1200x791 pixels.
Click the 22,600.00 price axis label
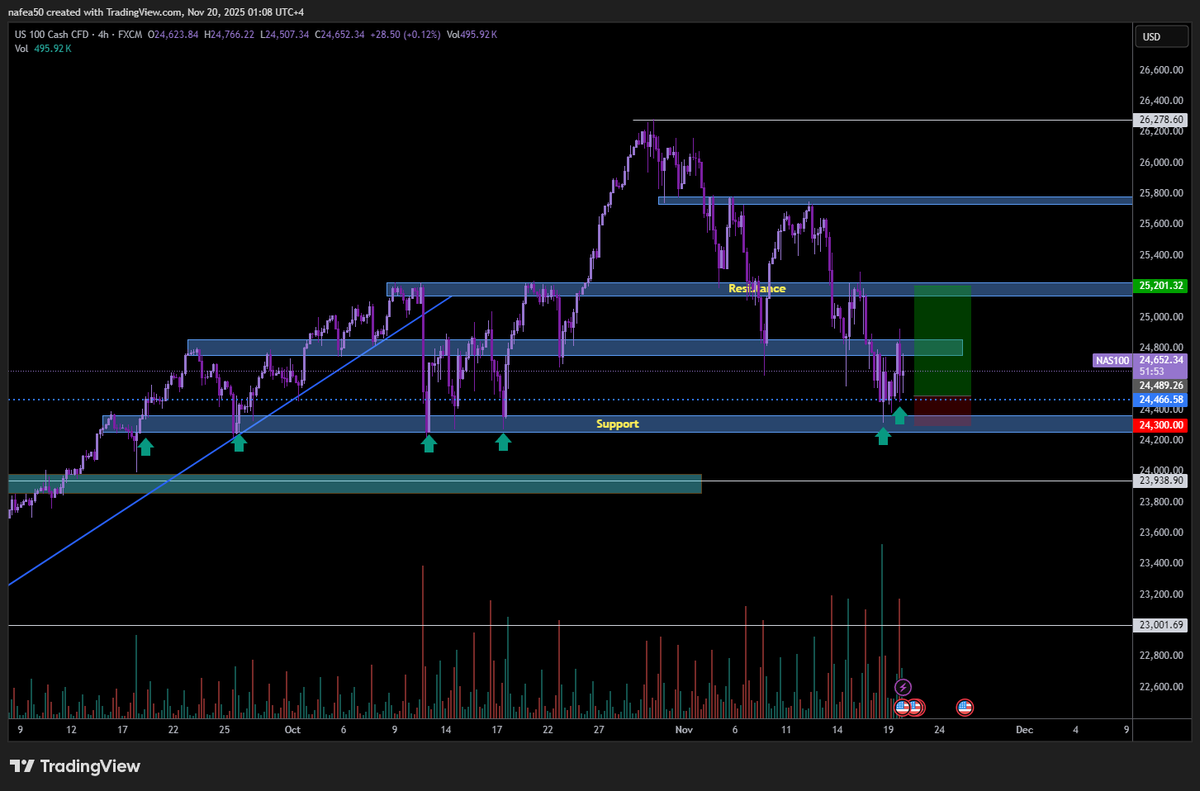1161,687
